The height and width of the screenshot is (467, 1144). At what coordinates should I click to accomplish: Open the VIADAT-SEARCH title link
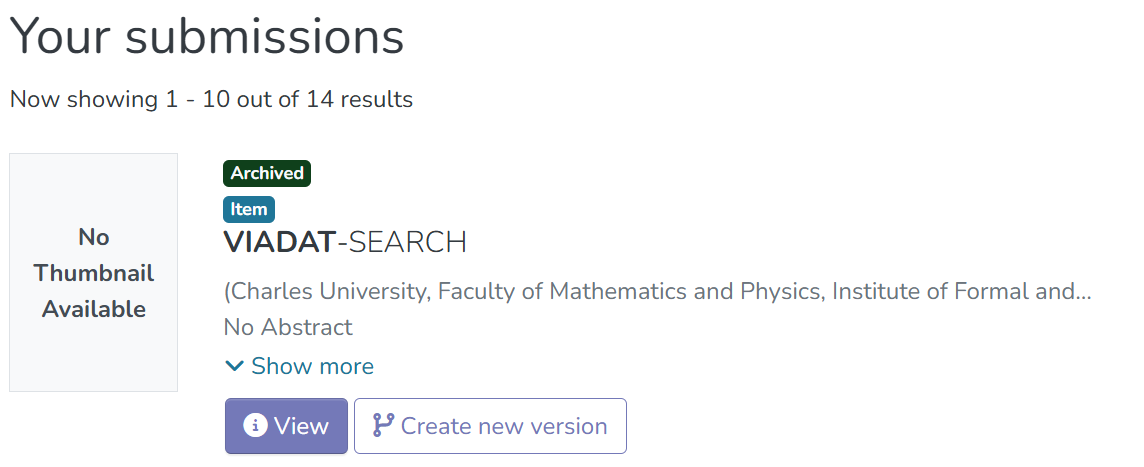[x=345, y=242]
